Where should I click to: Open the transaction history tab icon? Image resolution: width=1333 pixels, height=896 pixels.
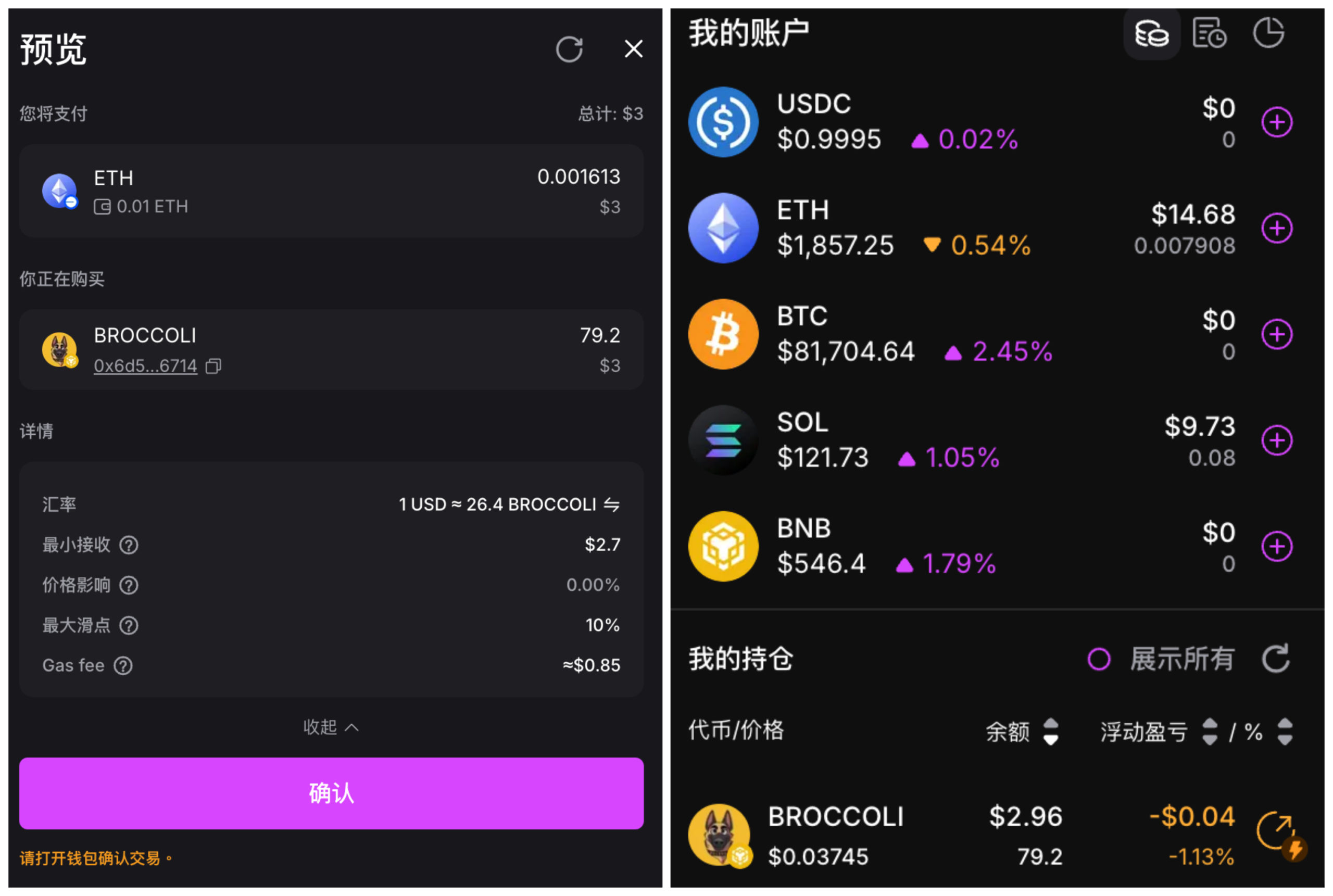click(1209, 33)
